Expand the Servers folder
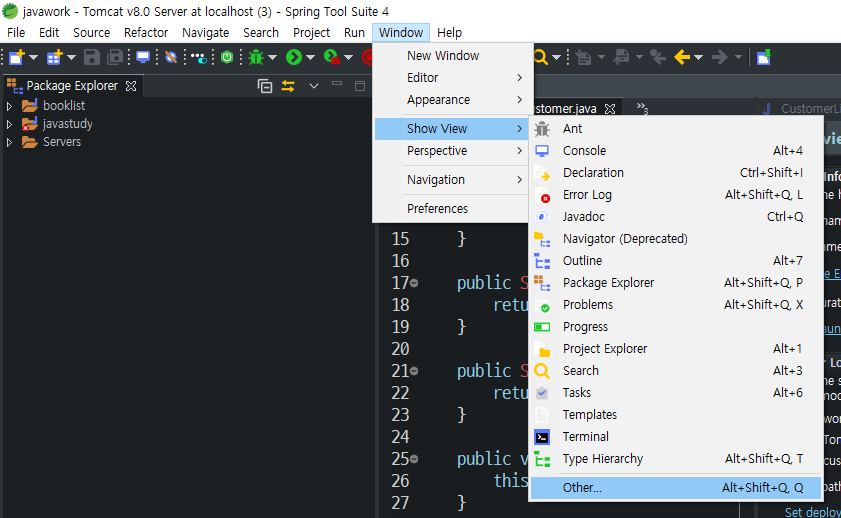 point(9,143)
